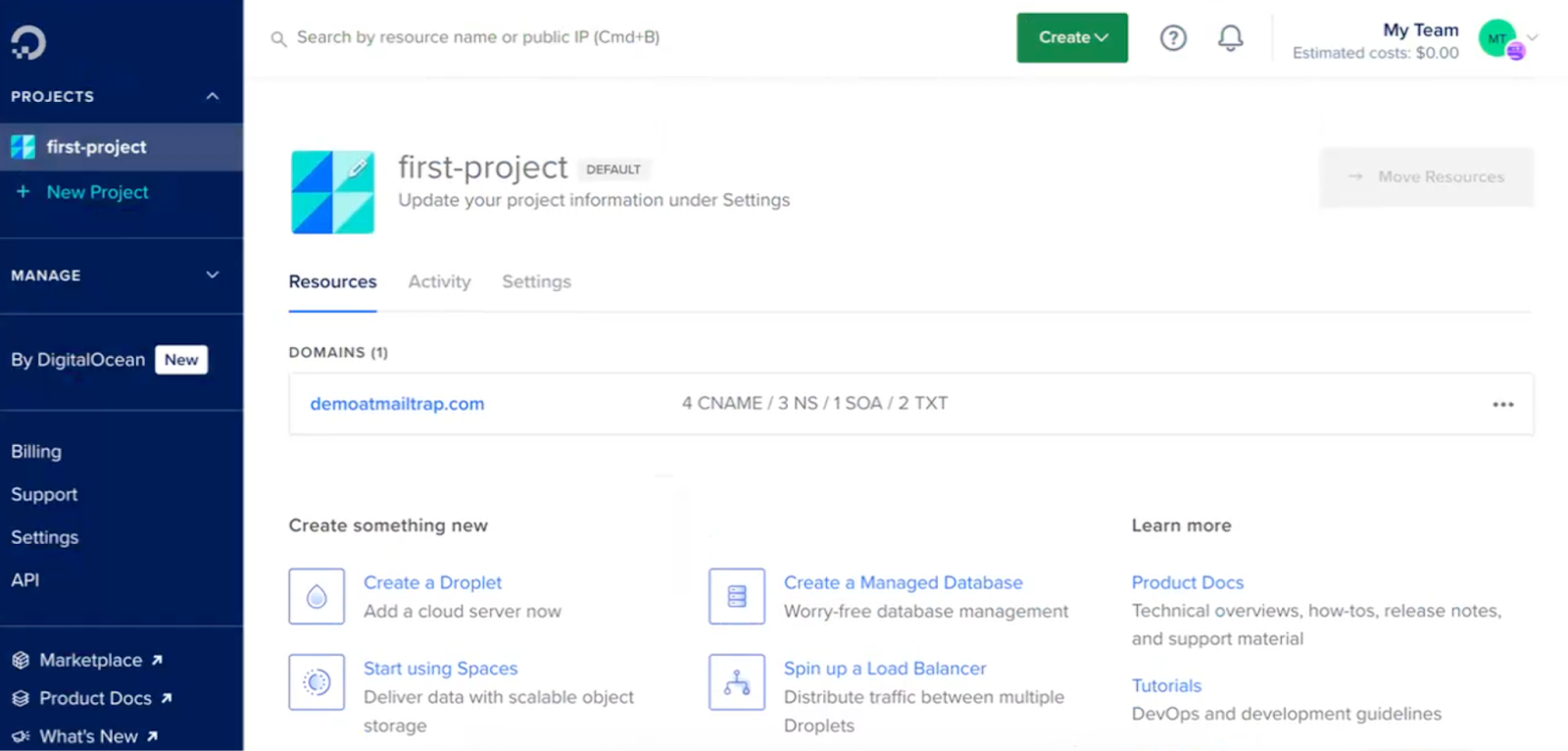Click the Spaces circle icon
Image resolution: width=1568 pixels, height=751 pixels.
(317, 681)
